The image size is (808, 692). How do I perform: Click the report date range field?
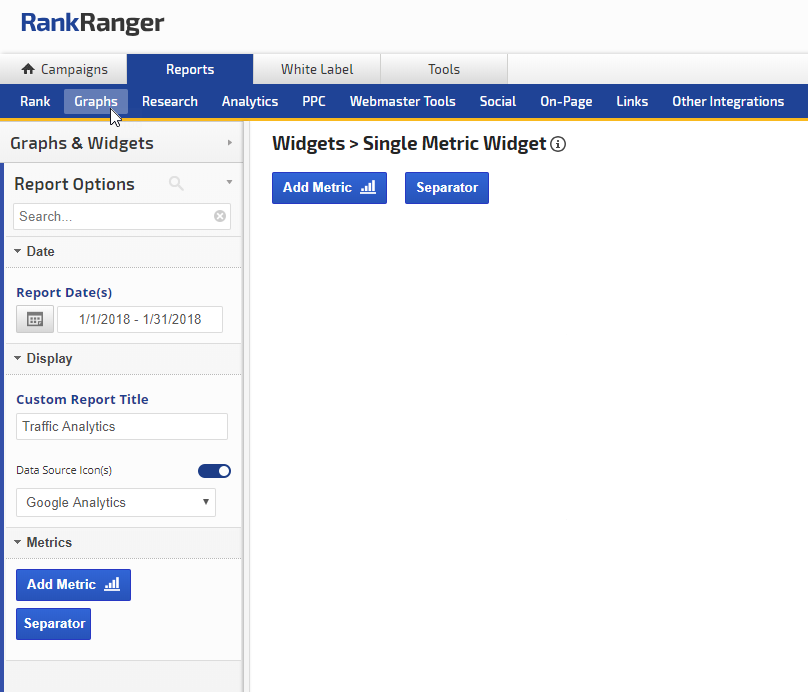(140, 320)
